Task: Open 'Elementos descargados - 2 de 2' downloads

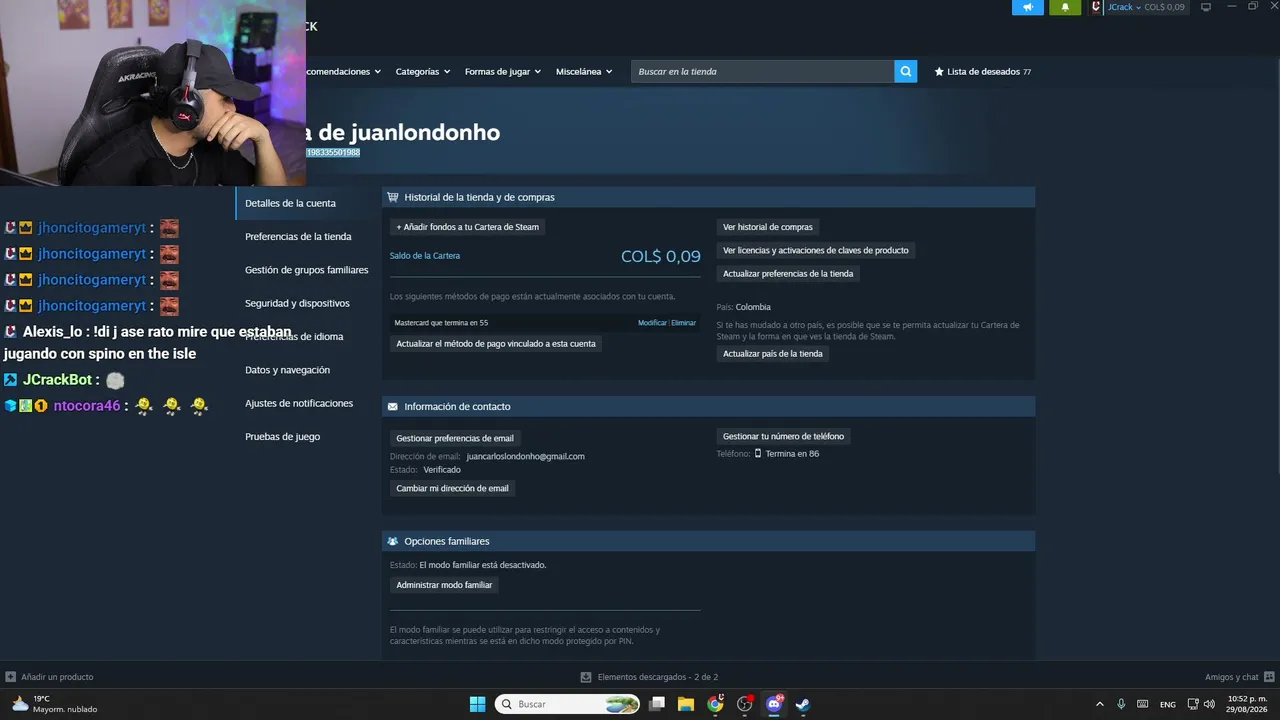Action: click(x=649, y=677)
